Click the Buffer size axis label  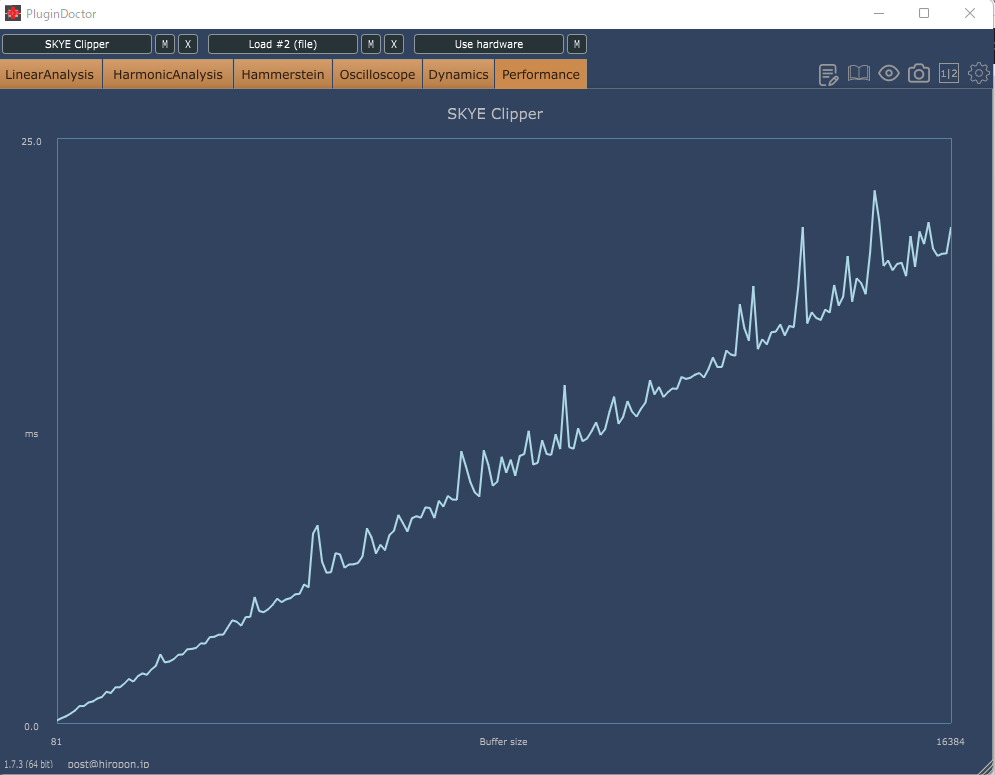pyautogui.click(x=503, y=741)
